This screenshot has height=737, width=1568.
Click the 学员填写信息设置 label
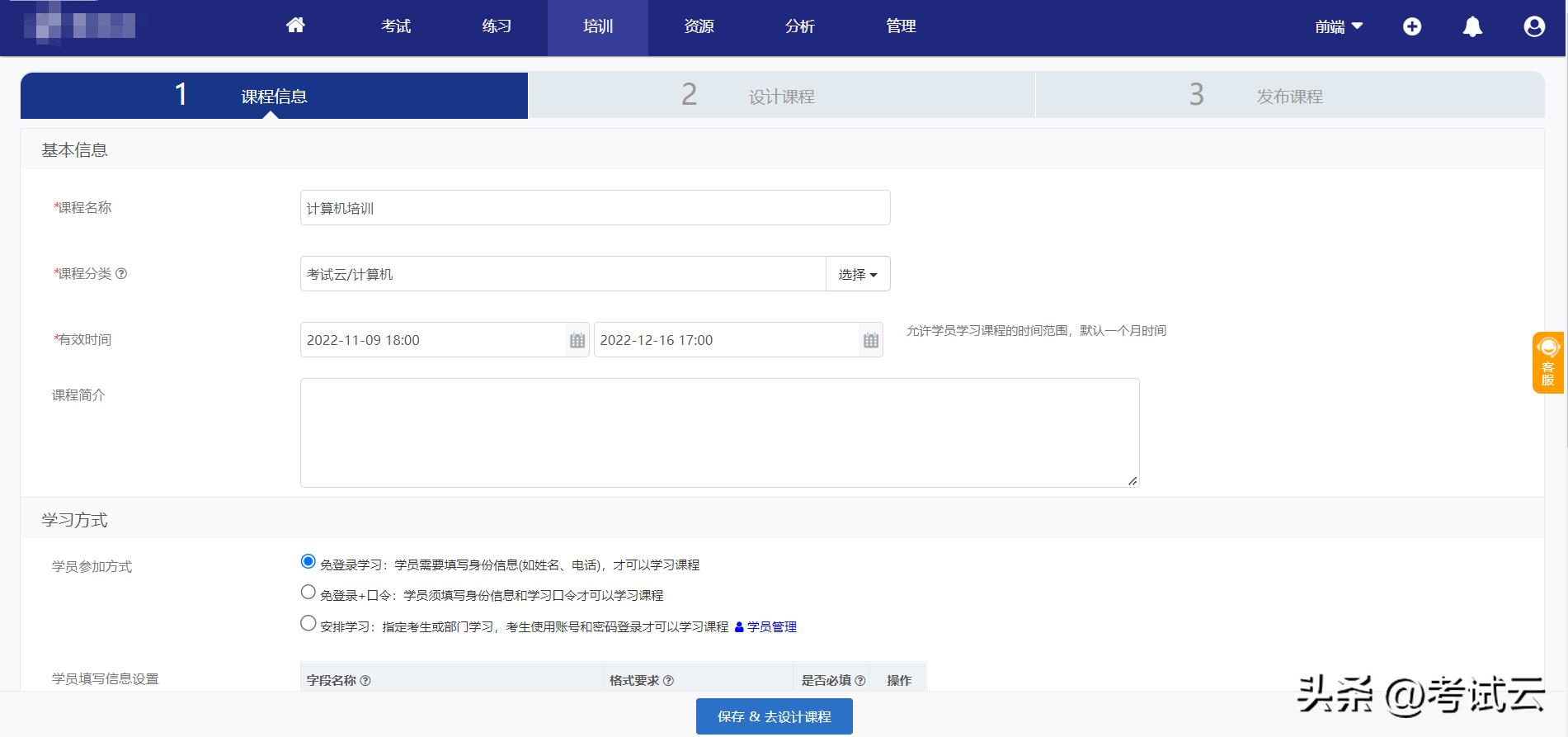[x=106, y=678]
